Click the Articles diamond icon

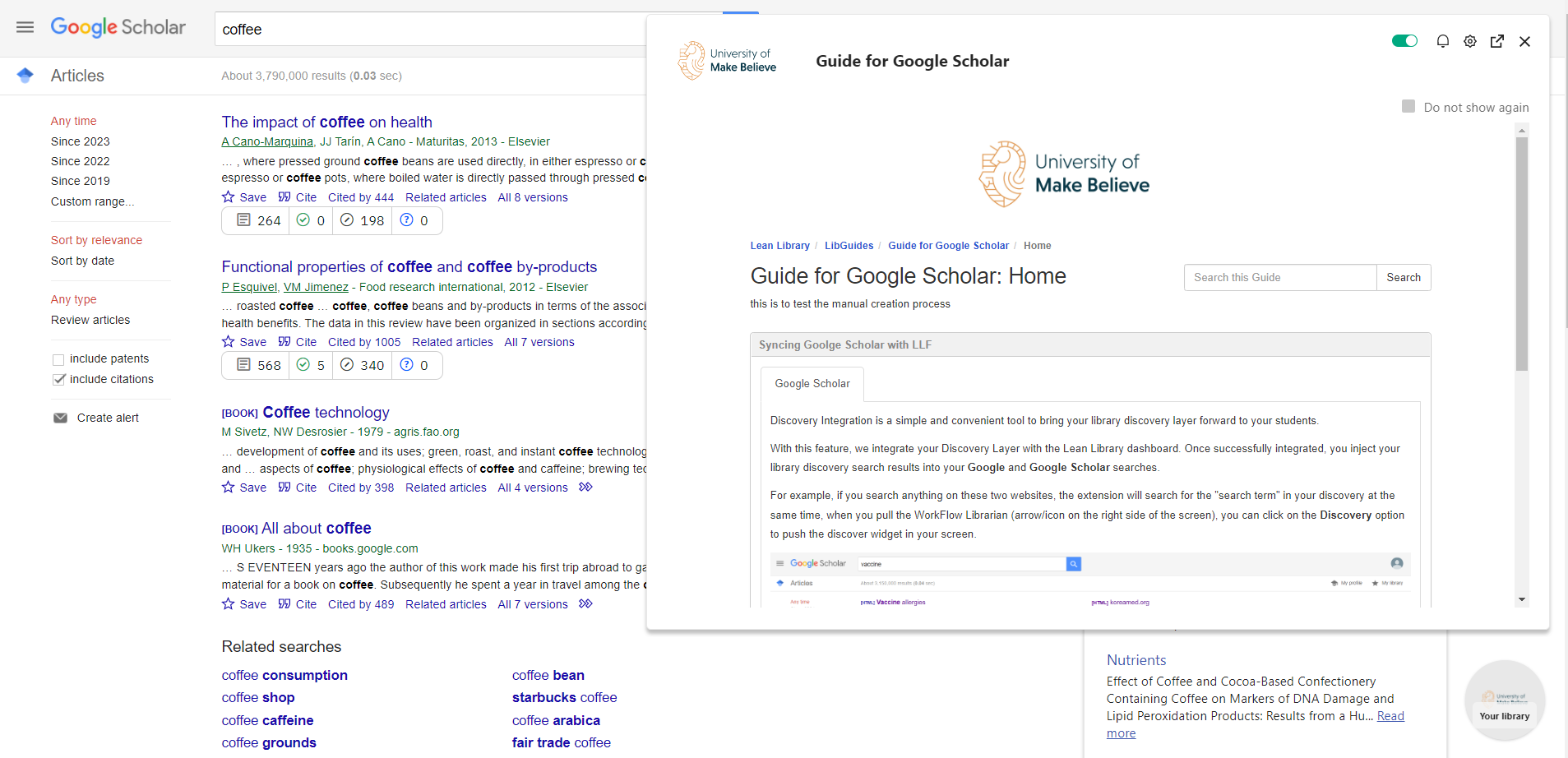point(25,76)
